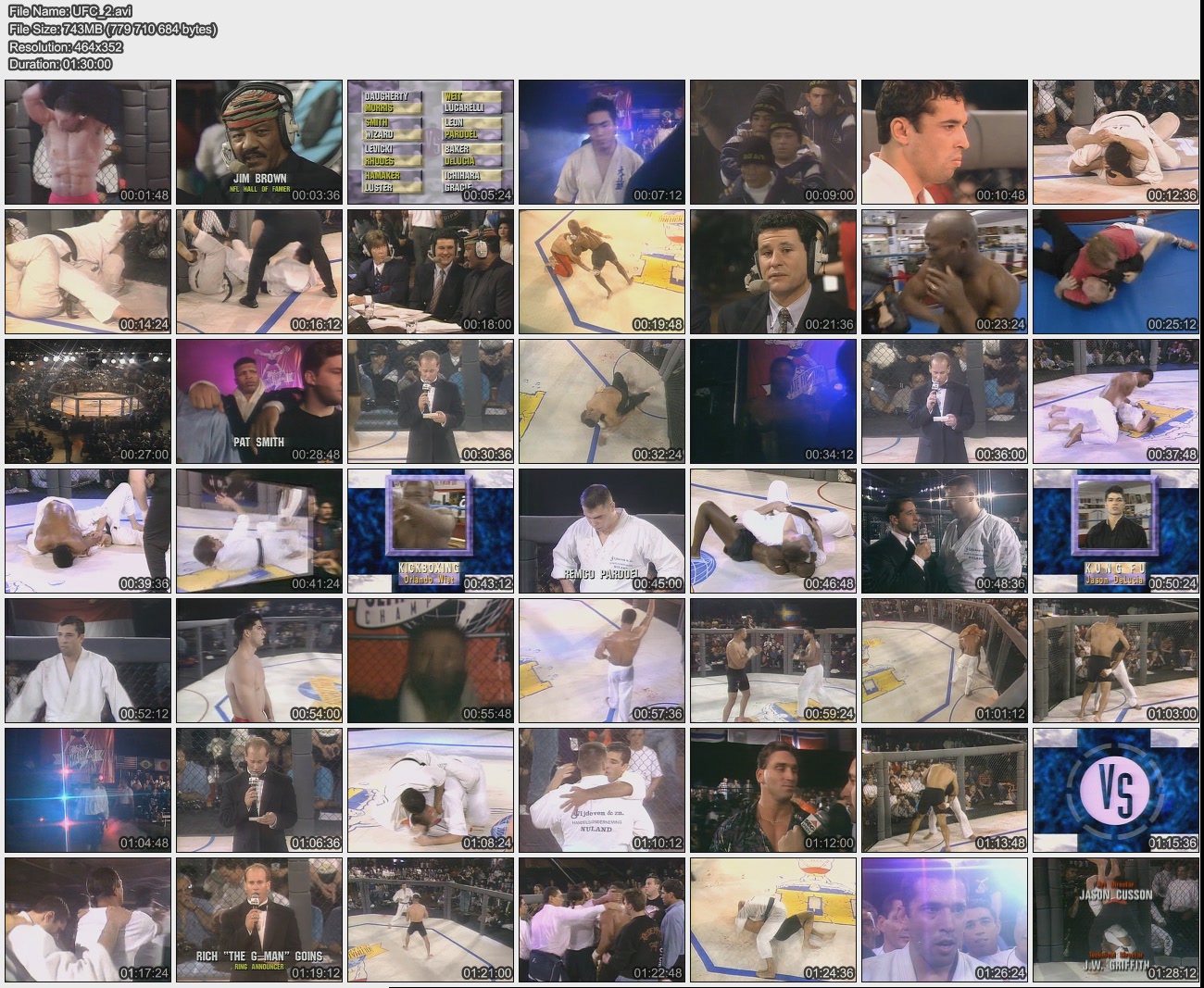Viewport: 1204px width, 988px height.
Task: Select the first thumbnail at 00:01:48
Action: (x=87, y=142)
